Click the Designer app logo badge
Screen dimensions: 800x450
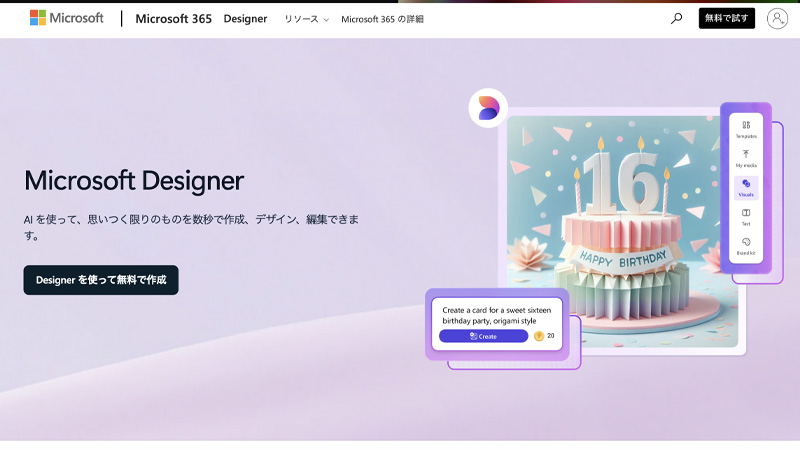[488, 108]
